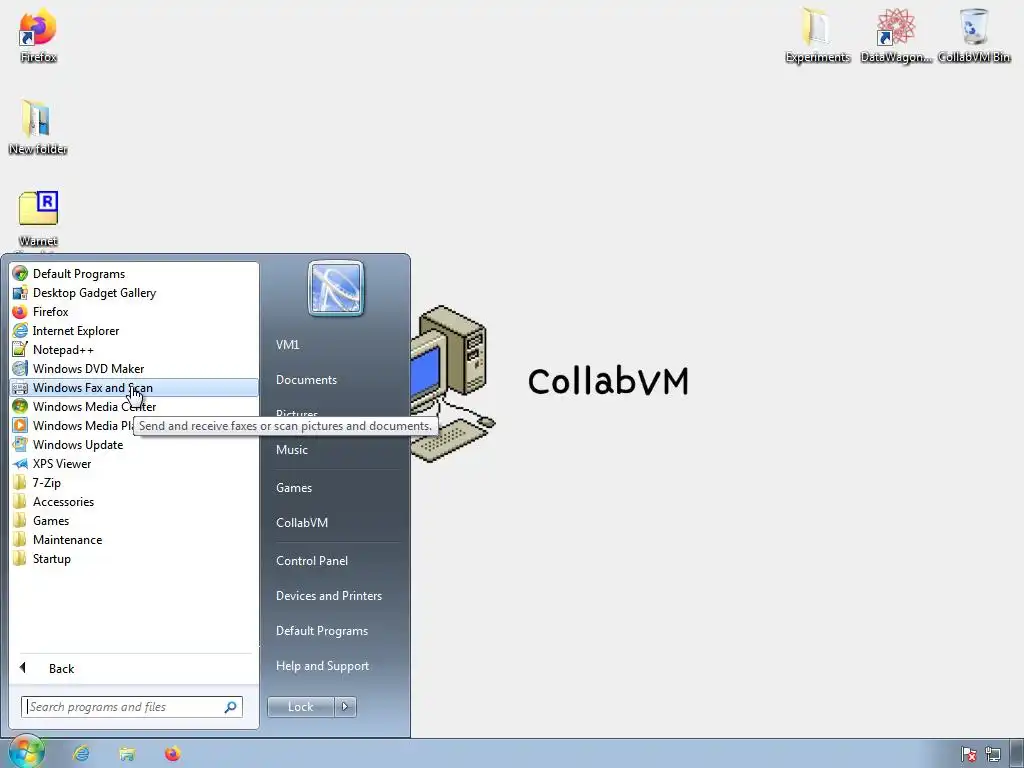Go Back to the previous Start menu view
This screenshot has width=1024, height=768.
click(x=134, y=668)
